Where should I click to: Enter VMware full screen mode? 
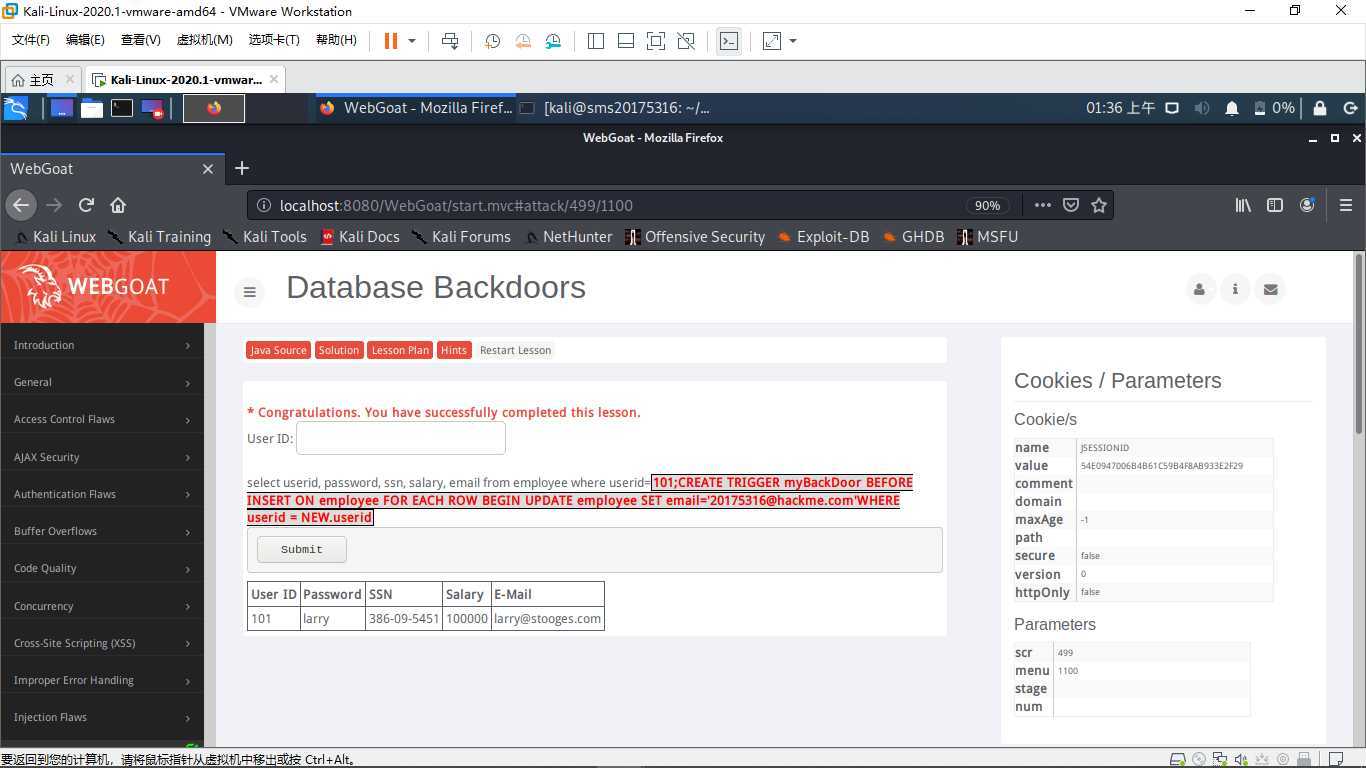656,41
